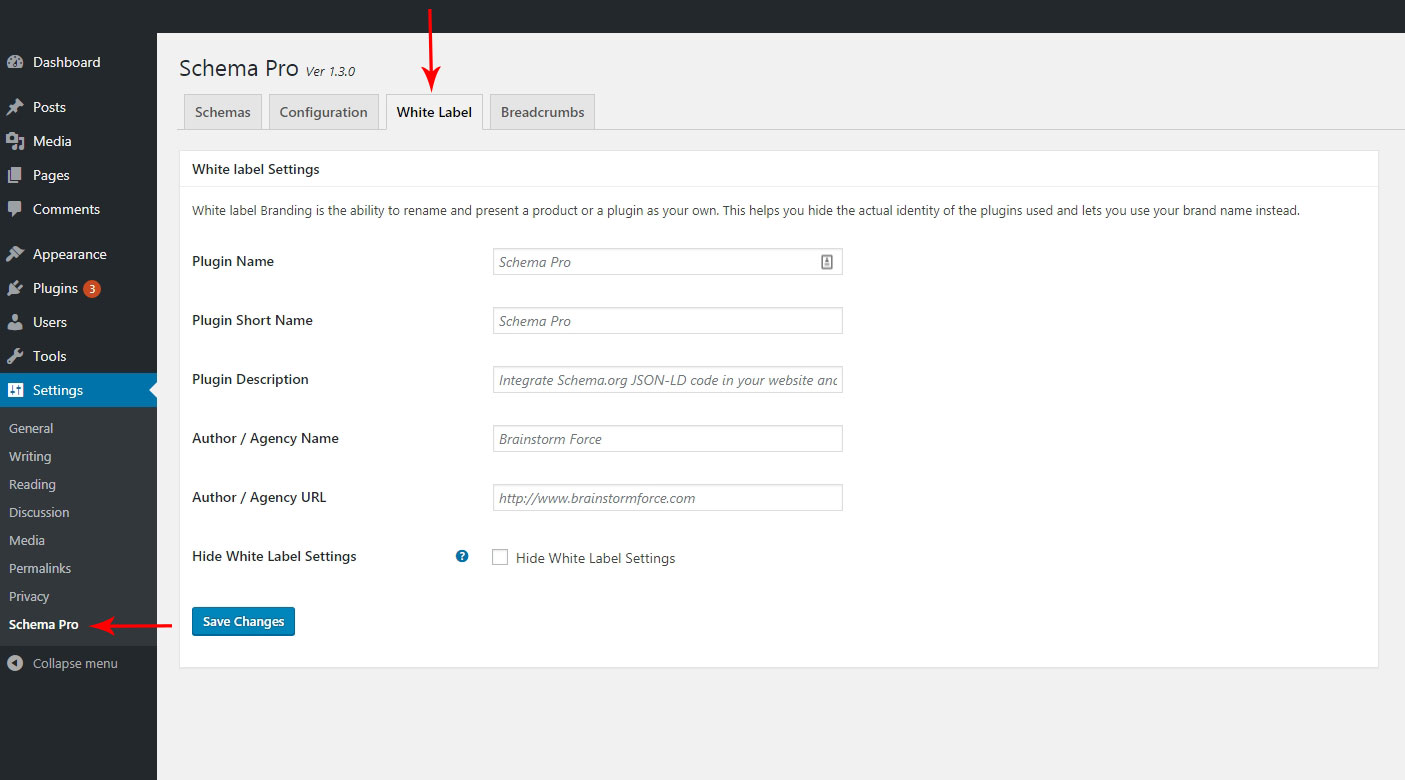Click the Tools wrench icon
Screen dimensions: 1405x780
tap(15, 356)
